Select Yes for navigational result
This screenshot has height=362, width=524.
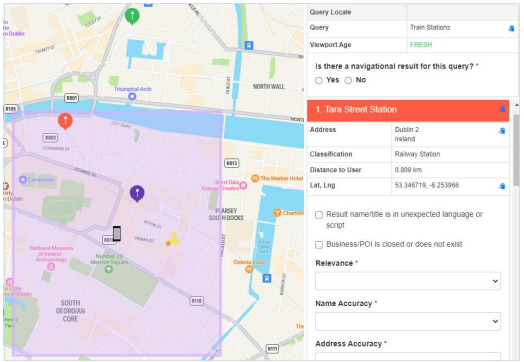pyautogui.click(x=319, y=81)
